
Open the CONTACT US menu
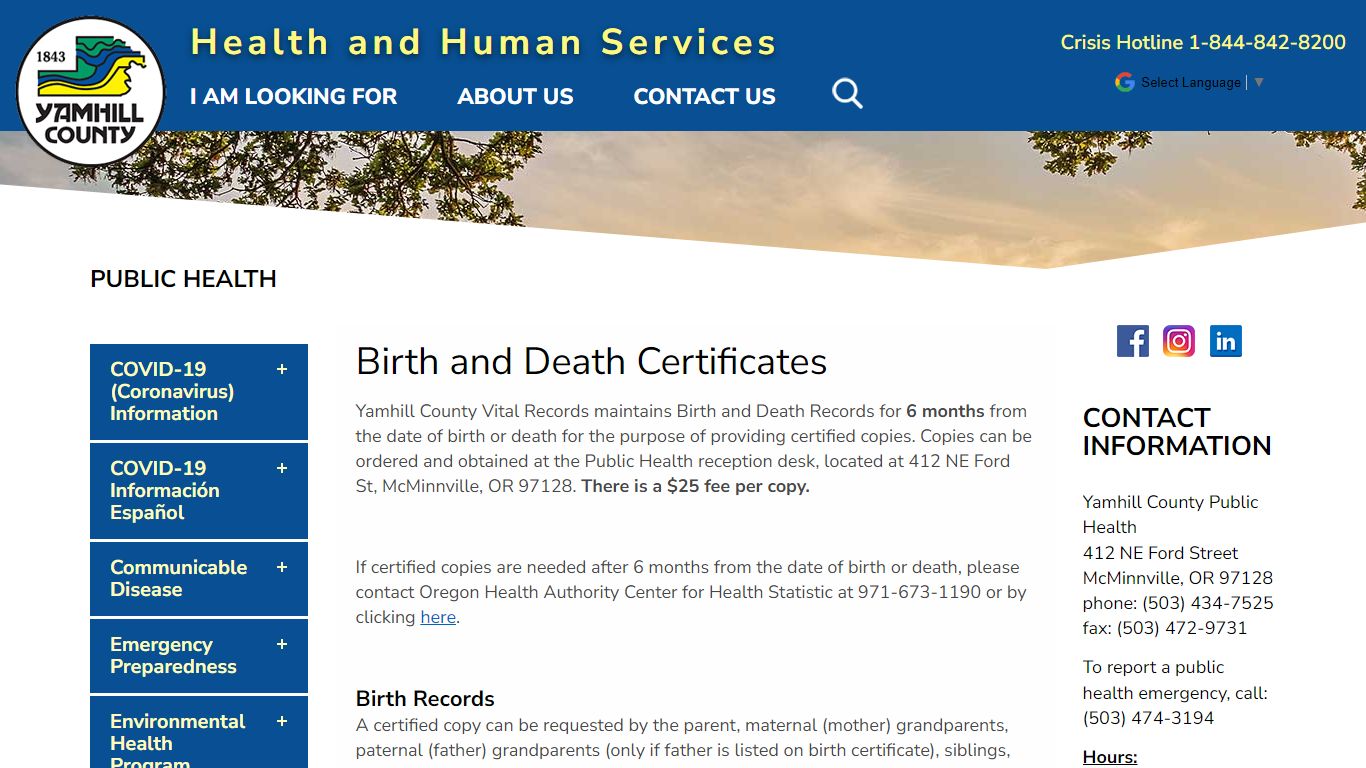tap(704, 96)
